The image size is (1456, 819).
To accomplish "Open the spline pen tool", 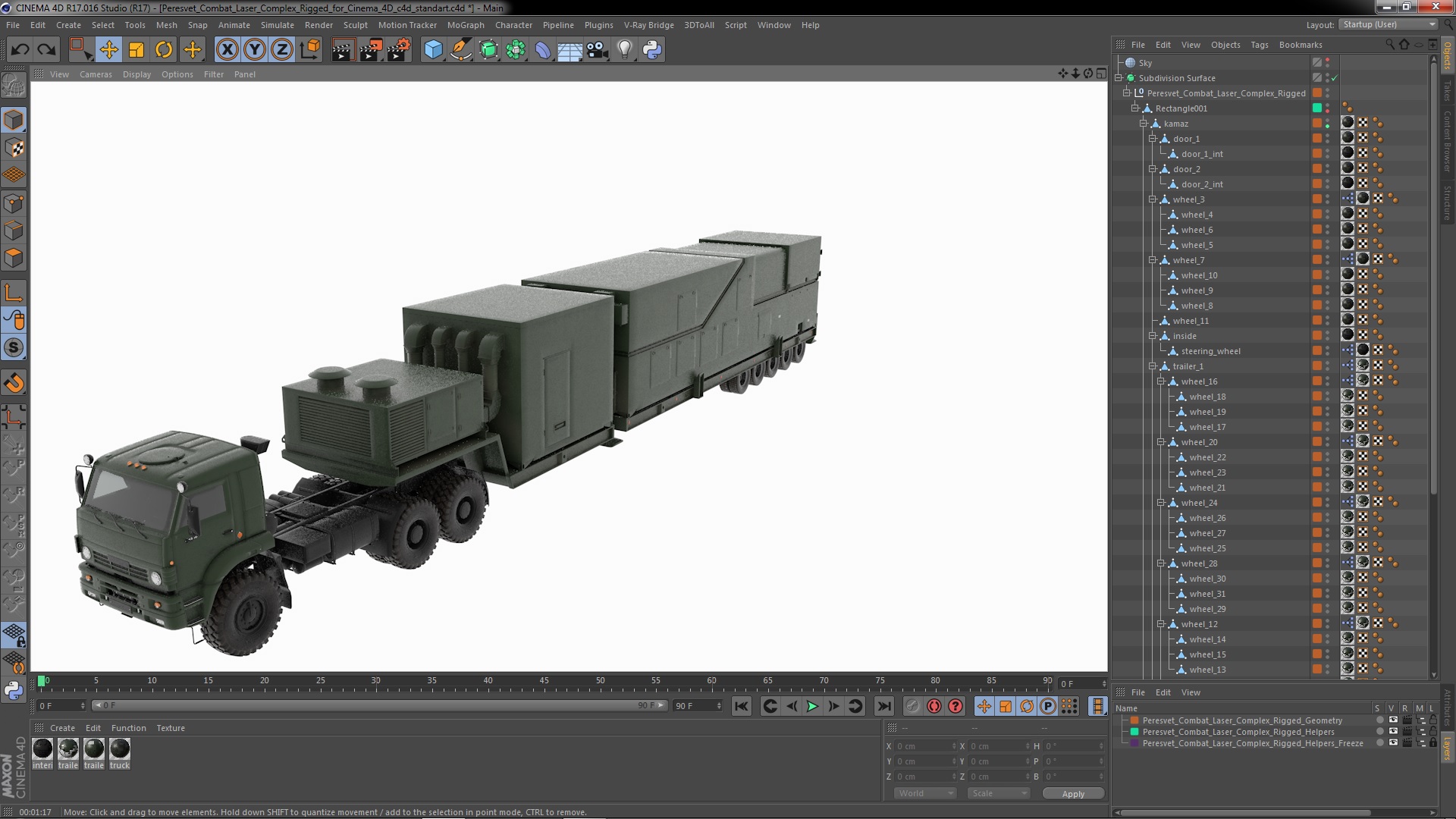I will 460,50.
